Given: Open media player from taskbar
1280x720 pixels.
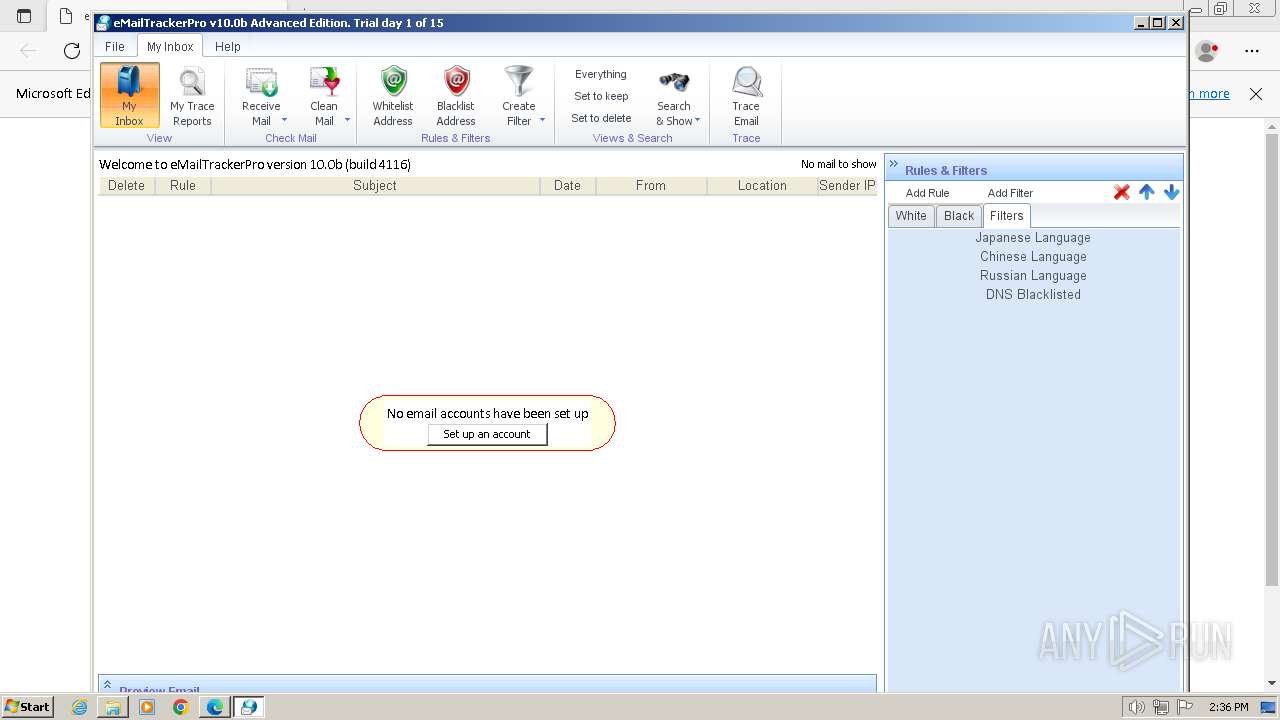Looking at the screenshot, I should click(147, 707).
